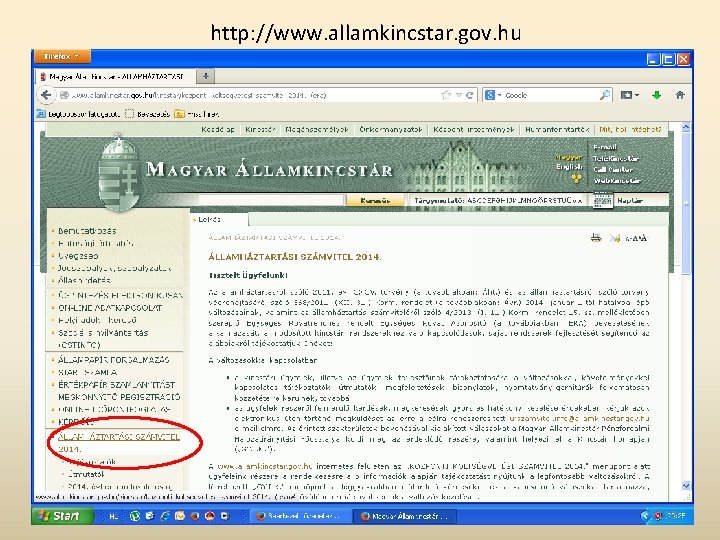Image resolution: width=720 pixels, height=540 pixels.
Task: Open the Kincstár top navigation item
Action: (260, 129)
